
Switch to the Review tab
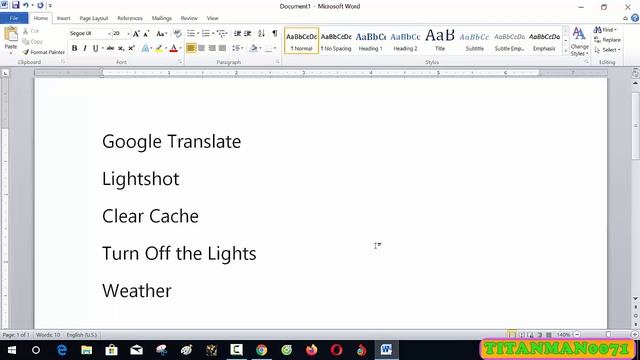tap(189, 18)
